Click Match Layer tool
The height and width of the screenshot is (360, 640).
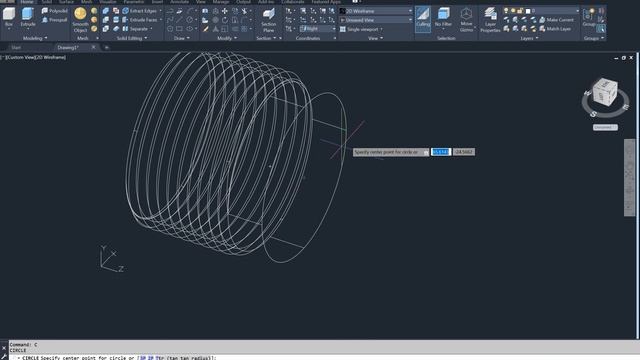click(555, 29)
